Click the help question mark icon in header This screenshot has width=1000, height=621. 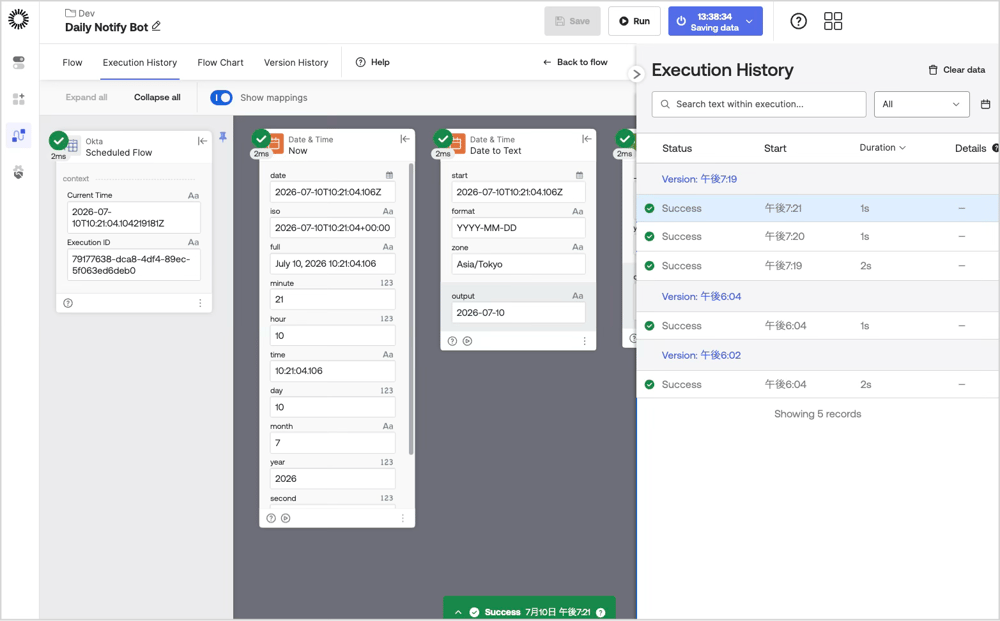pos(798,21)
